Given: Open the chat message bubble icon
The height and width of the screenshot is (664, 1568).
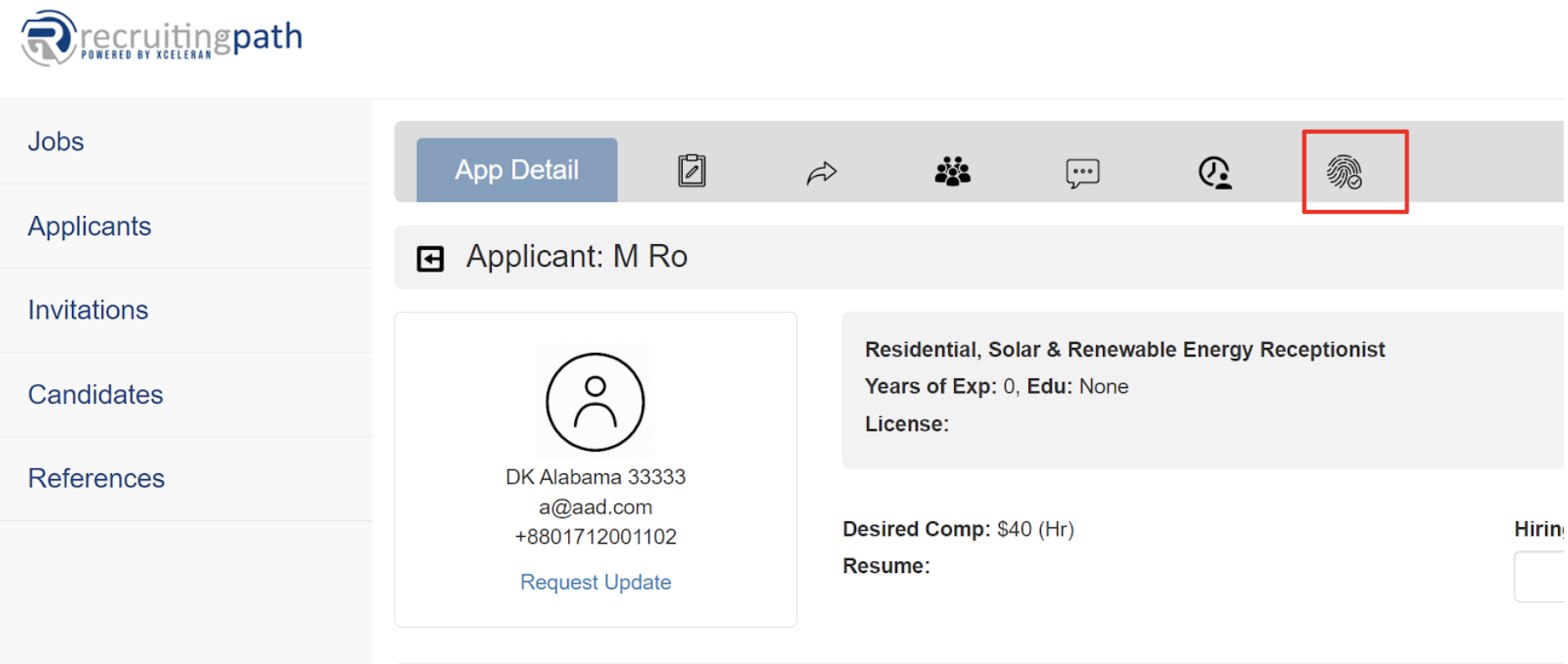Looking at the screenshot, I should click(x=1083, y=173).
